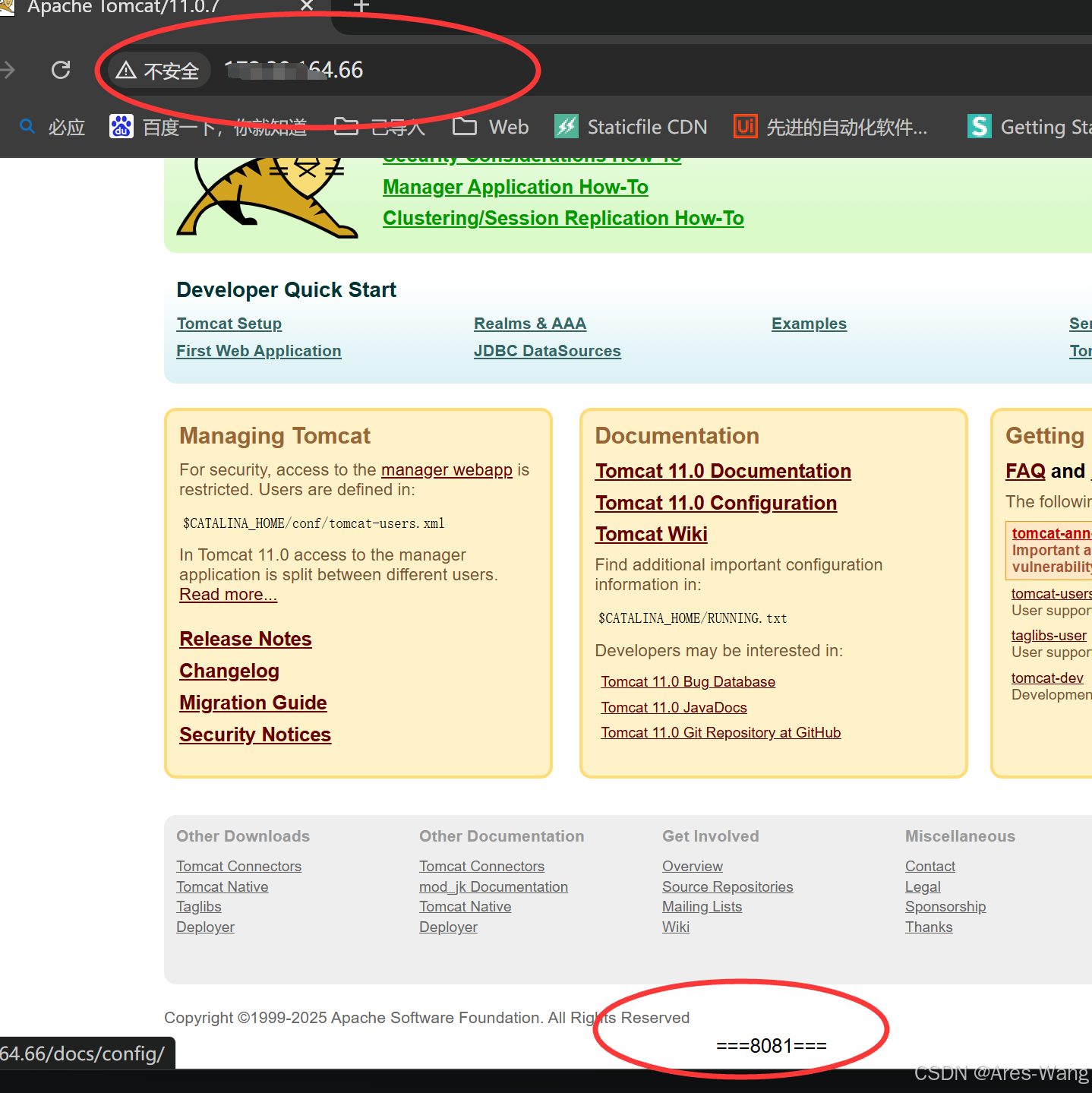The width and height of the screenshot is (1092, 1093).
Task: Open Deployer under Other Documentation
Action: 449,927
